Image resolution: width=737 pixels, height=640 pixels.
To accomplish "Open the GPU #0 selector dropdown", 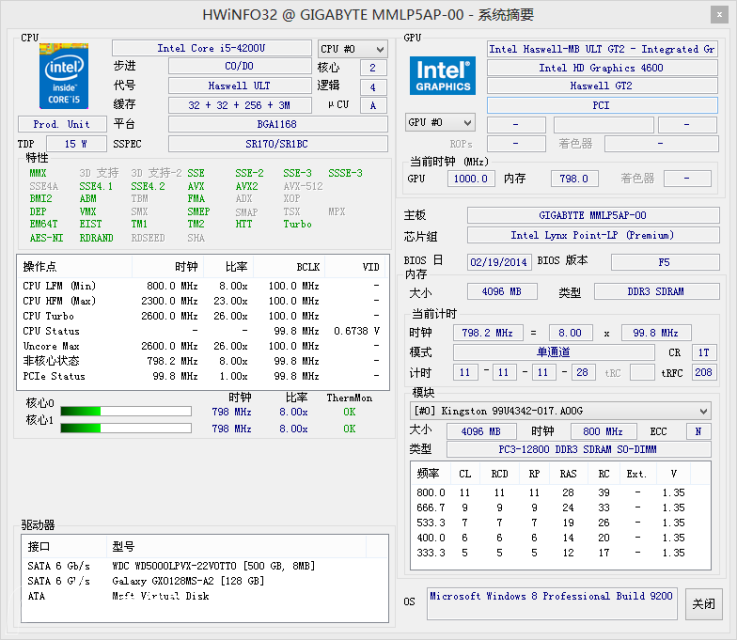I will 439,123.
